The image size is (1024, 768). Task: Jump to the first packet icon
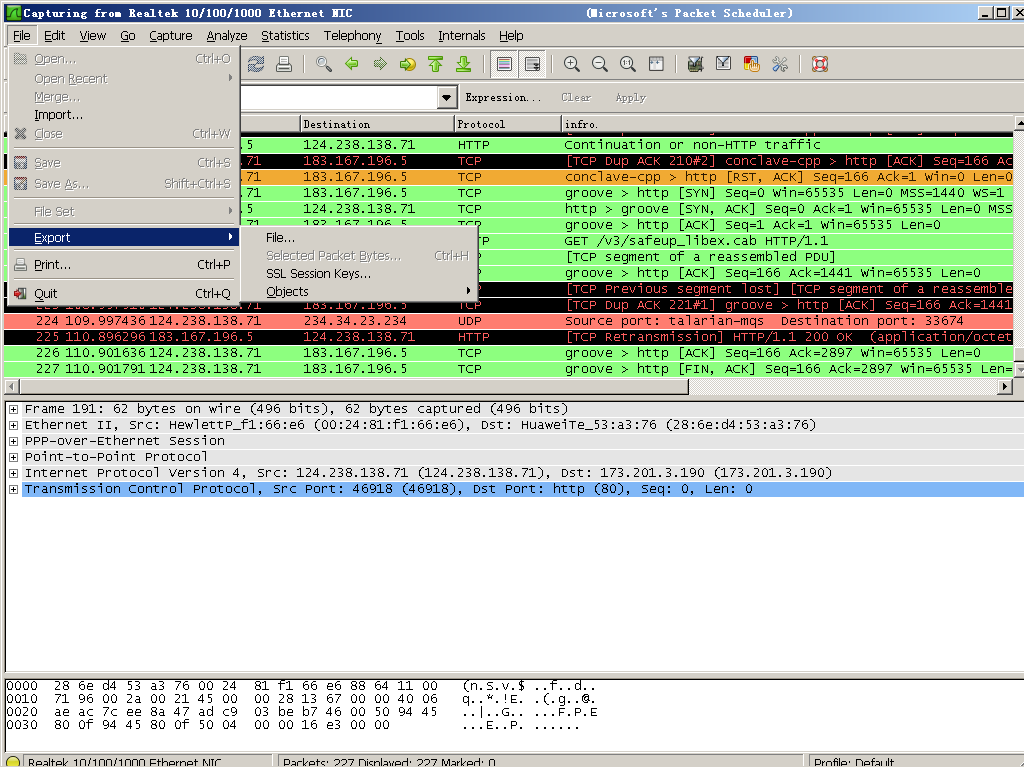(436, 64)
